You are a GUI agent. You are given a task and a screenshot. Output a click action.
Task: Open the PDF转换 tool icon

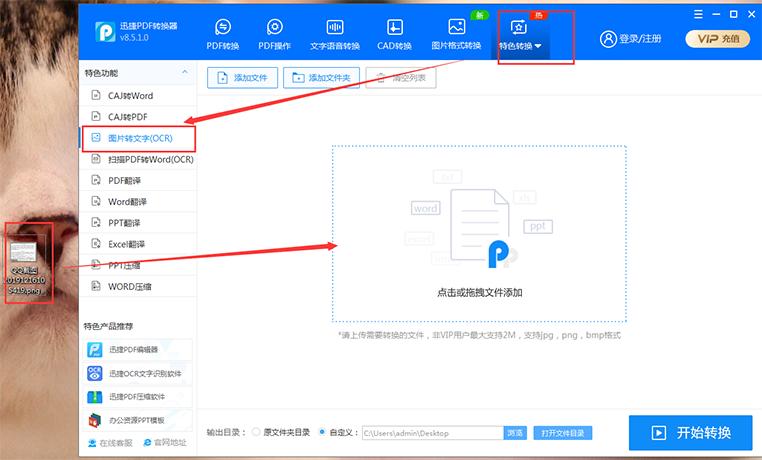[x=223, y=27]
